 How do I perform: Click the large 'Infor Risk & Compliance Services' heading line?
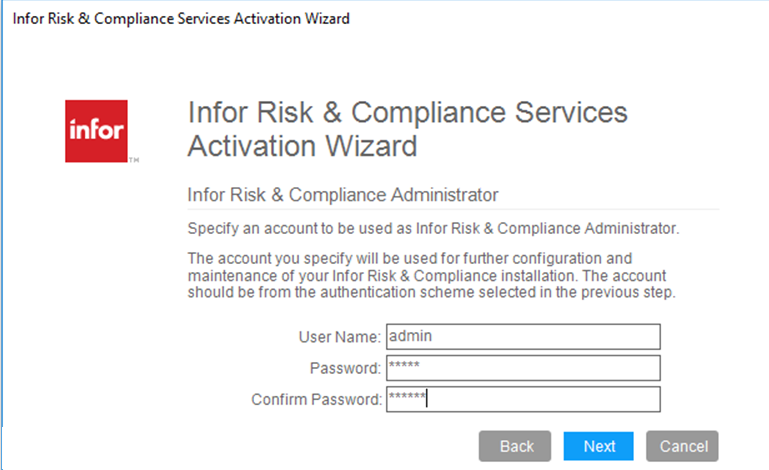407,112
